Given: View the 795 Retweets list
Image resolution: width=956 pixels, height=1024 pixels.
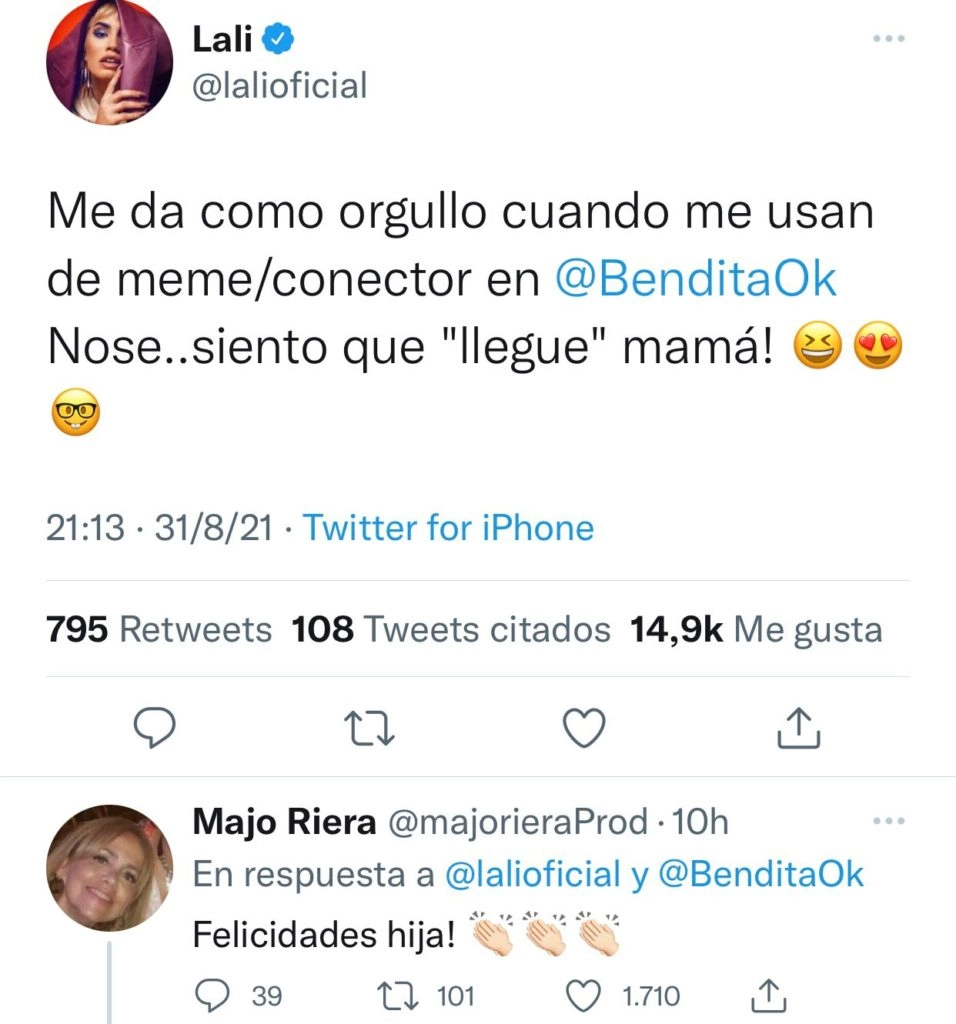Looking at the screenshot, I should (159, 630).
